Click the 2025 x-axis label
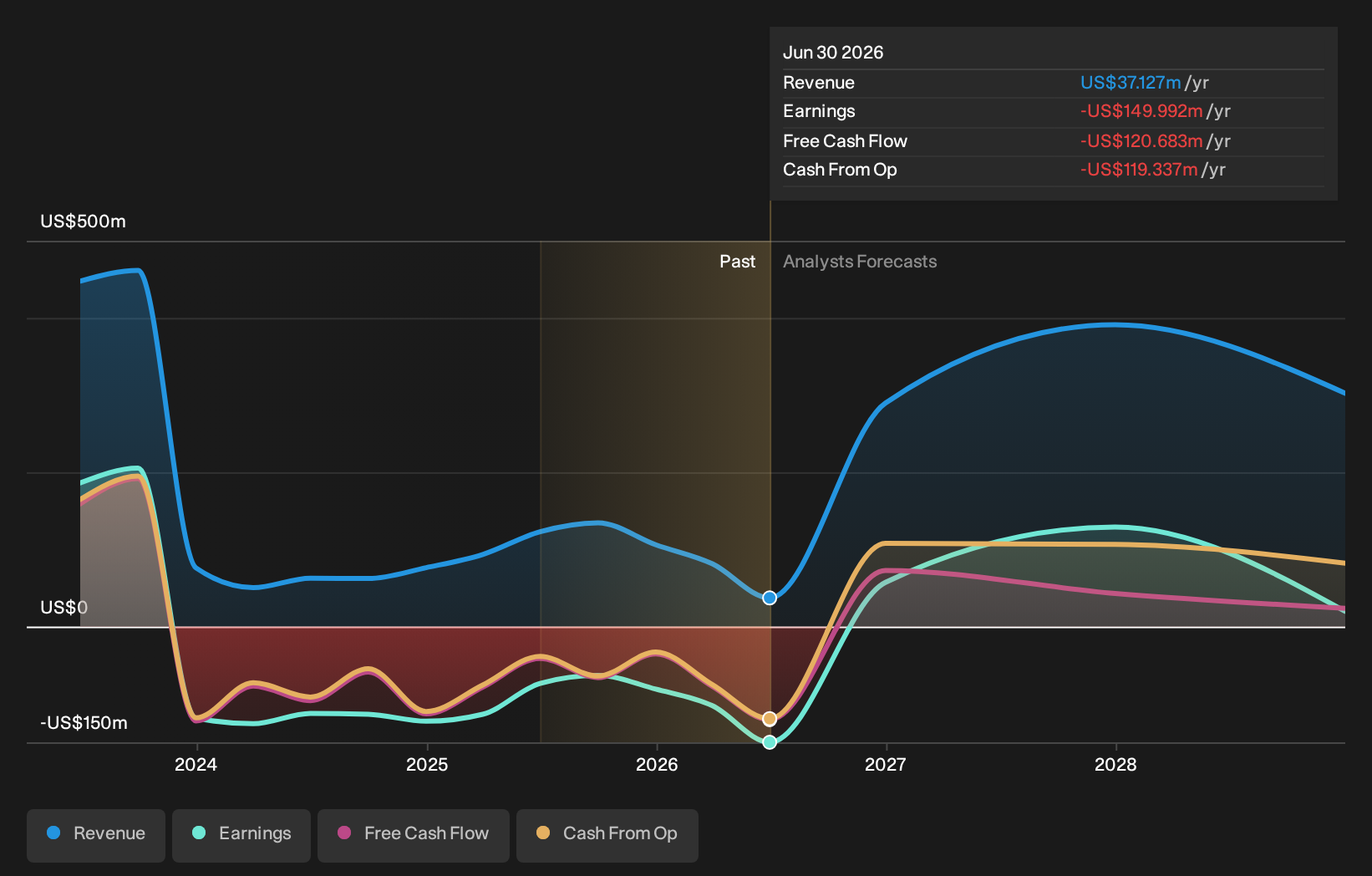 click(427, 764)
